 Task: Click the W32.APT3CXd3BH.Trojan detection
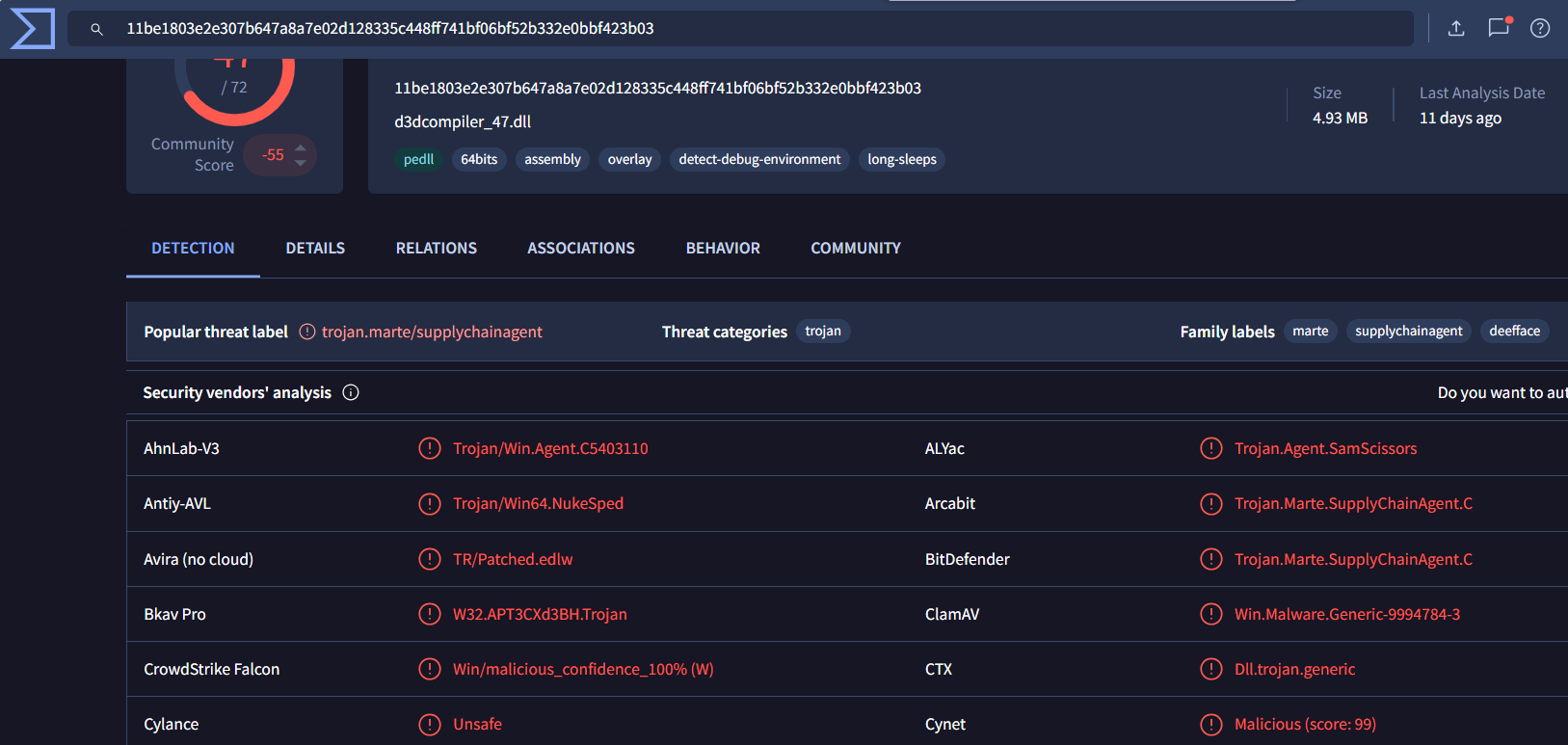tap(540, 614)
